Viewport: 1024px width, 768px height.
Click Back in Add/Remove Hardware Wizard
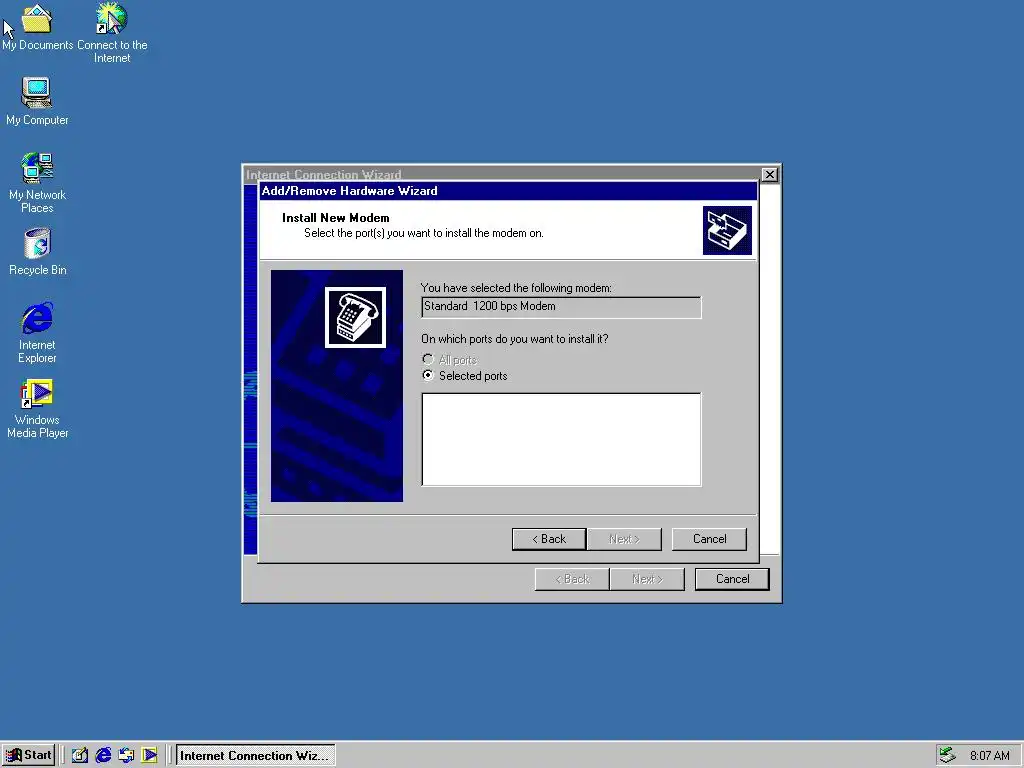(x=549, y=539)
